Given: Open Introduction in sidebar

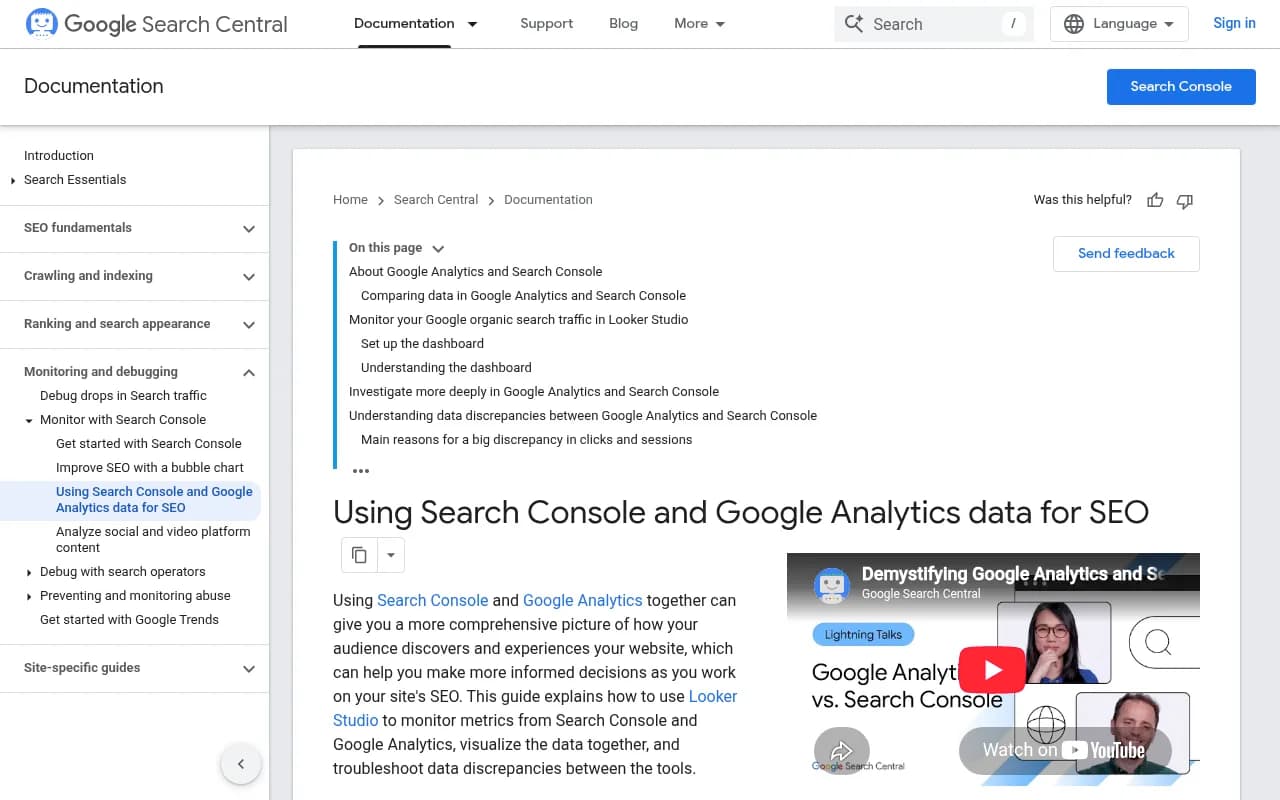Looking at the screenshot, I should [59, 156].
